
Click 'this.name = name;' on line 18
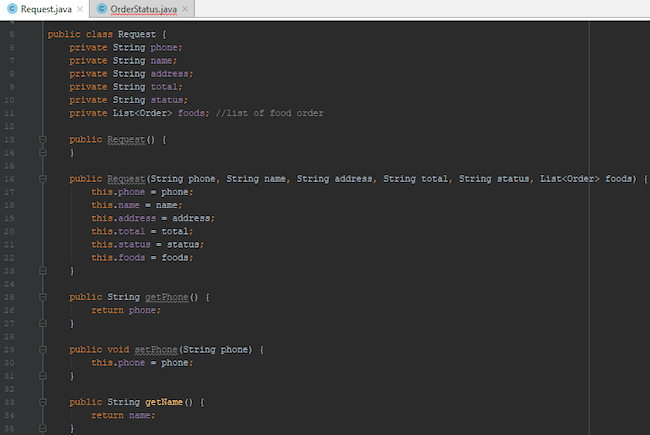137,205
